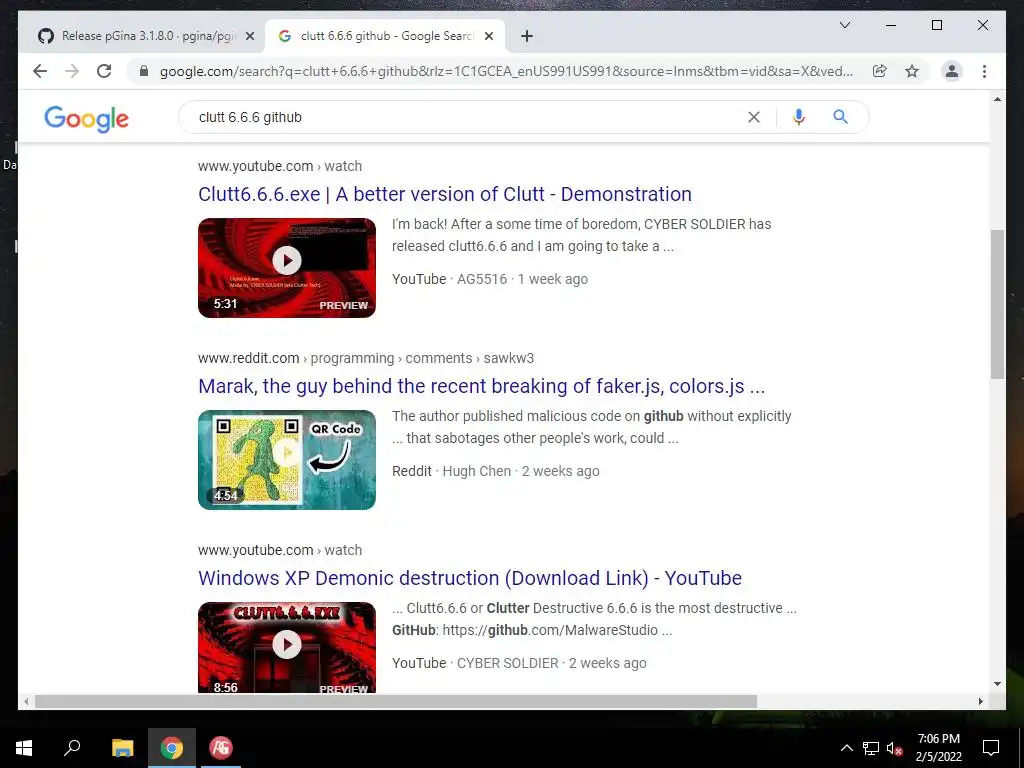Click the AG5516 channel text
The image size is (1024, 768).
pos(482,279)
